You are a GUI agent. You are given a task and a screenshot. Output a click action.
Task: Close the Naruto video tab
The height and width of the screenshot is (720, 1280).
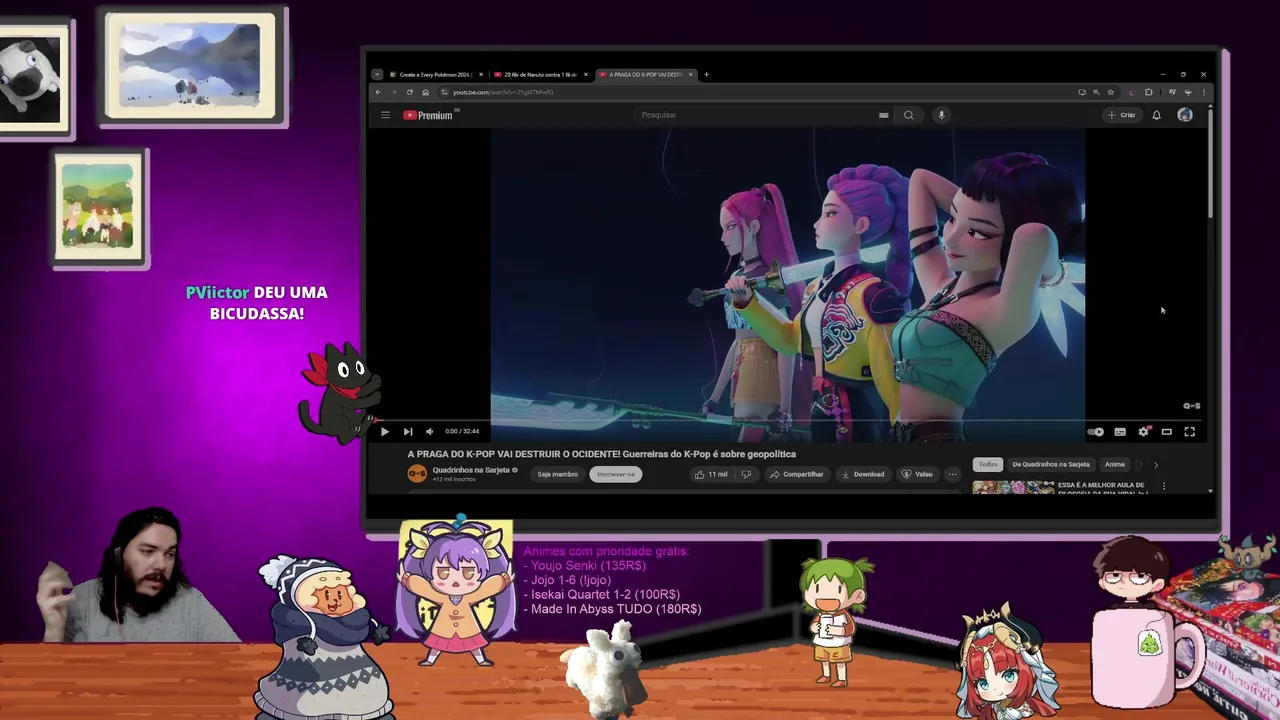(x=586, y=74)
